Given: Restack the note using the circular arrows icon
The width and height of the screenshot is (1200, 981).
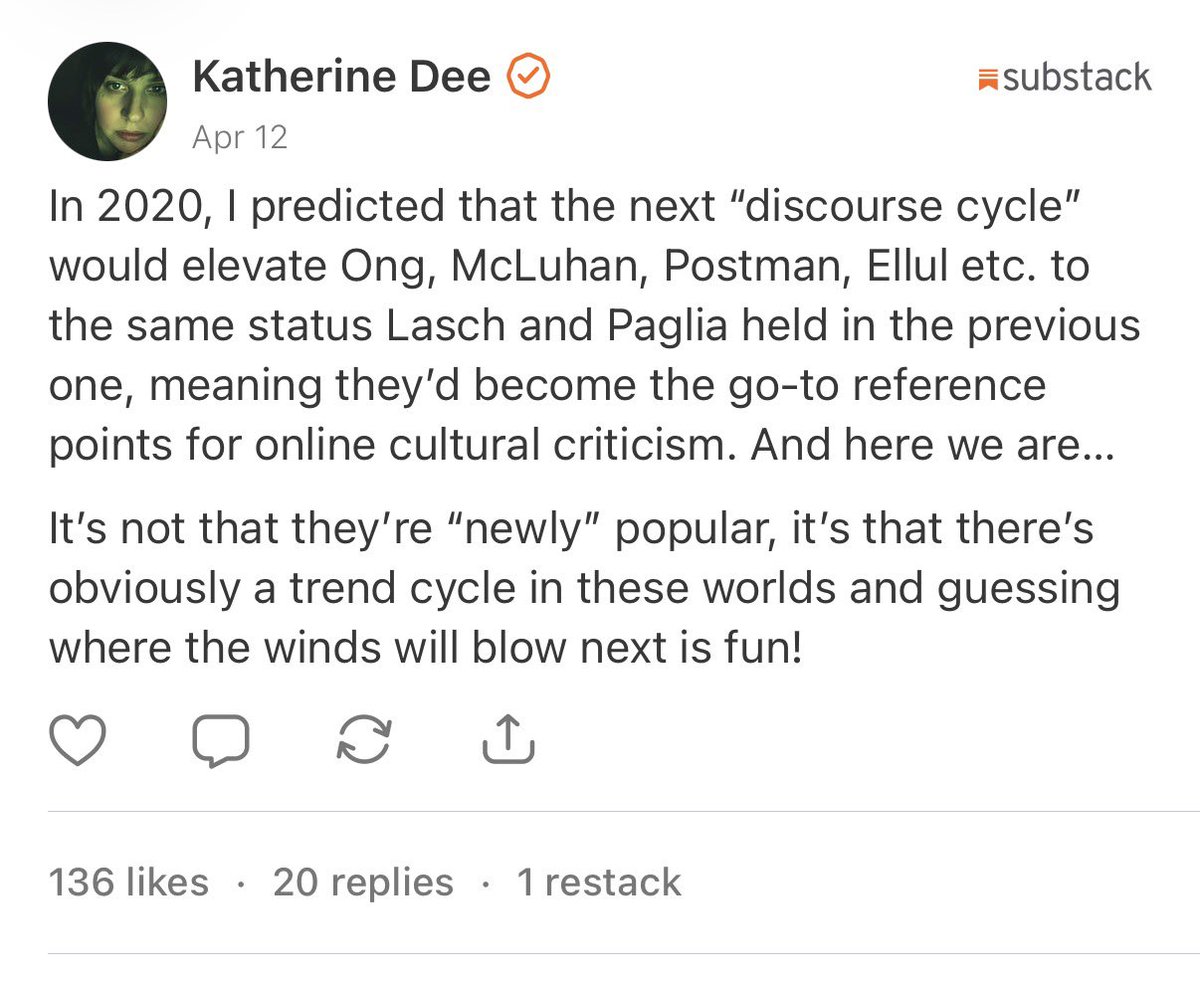Looking at the screenshot, I should (x=365, y=741).
